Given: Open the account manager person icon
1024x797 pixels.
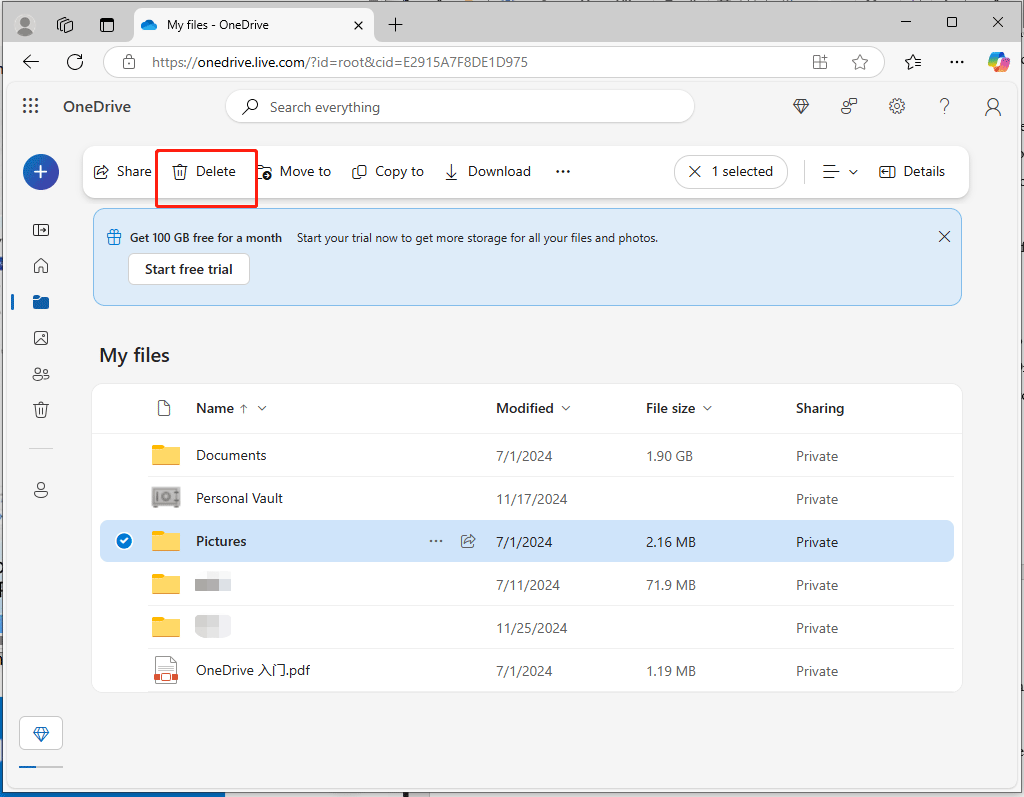Looking at the screenshot, I should click(993, 106).
